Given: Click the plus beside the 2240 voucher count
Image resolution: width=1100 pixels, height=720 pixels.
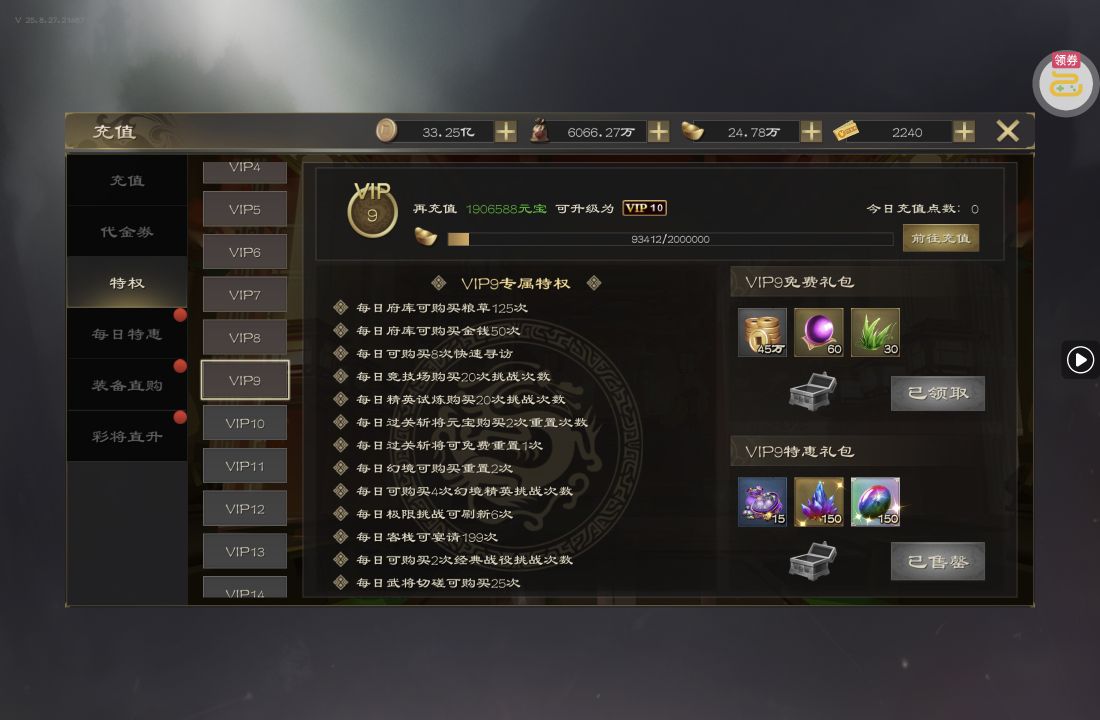Looking at the screenshot, I should [964, 131].
